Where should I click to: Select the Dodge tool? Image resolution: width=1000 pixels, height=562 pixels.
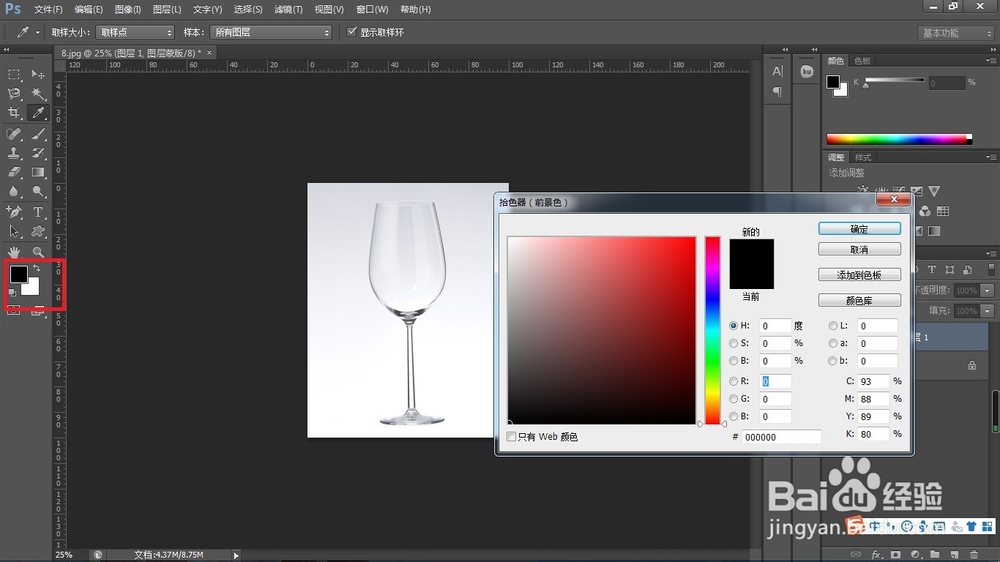pos(38,191)
